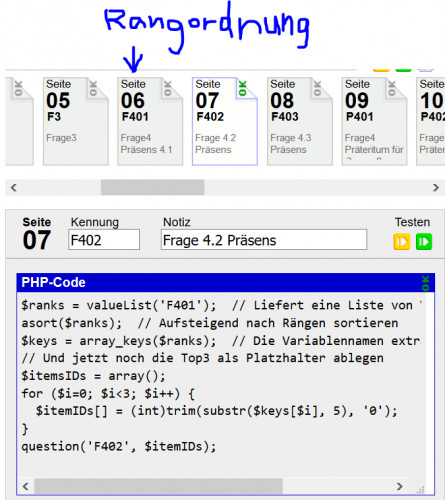Click the left arrow of page list scrollbar
Viewport: 445px width, 500px height.
pyautogui.click(x=14, y=187)
